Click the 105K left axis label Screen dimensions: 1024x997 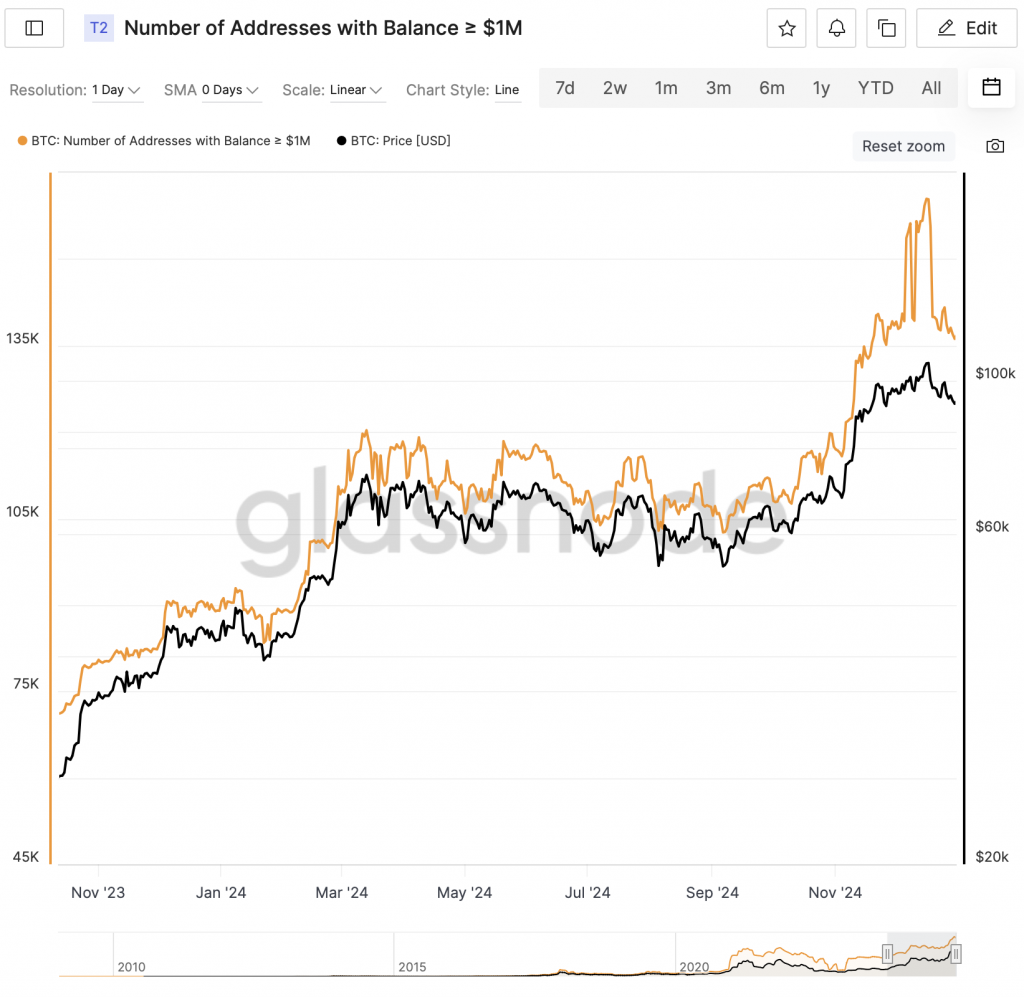(23, 512)
